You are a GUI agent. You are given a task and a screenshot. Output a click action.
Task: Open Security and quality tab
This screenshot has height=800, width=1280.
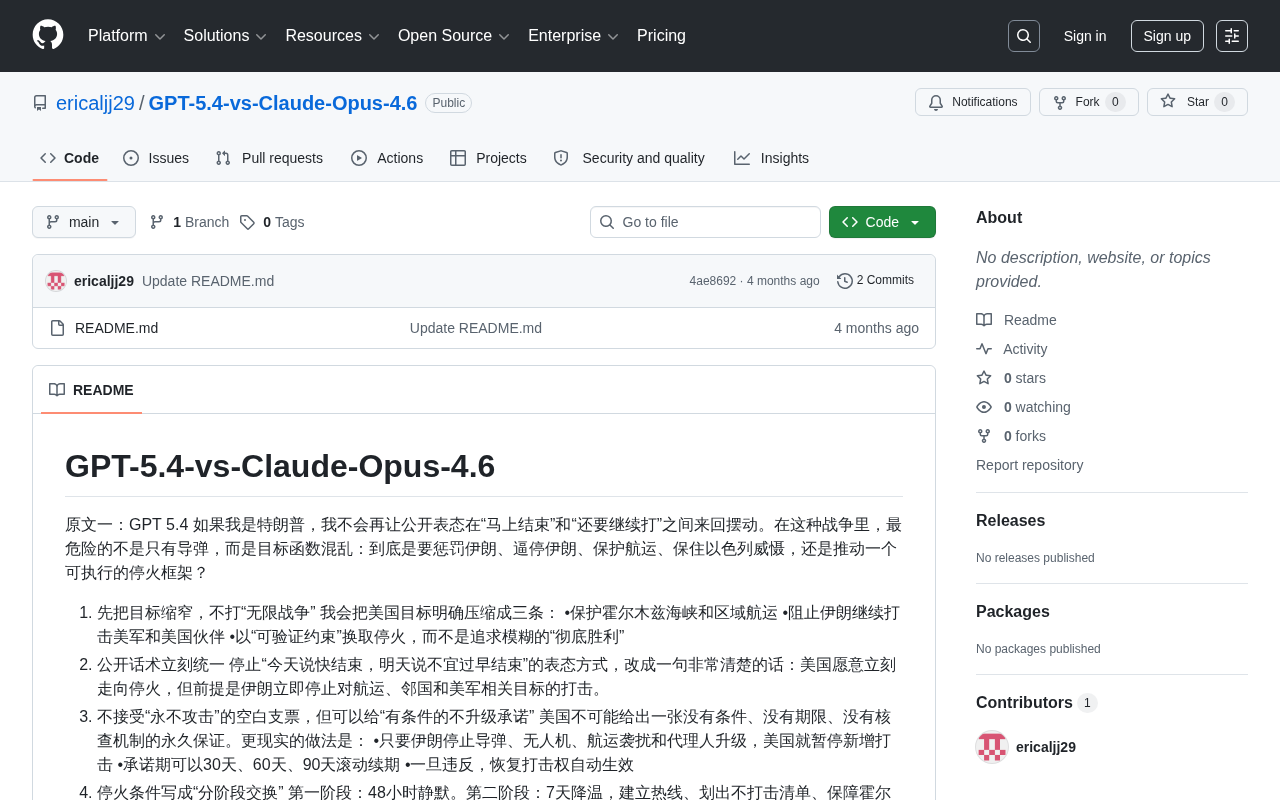(629, 158)
